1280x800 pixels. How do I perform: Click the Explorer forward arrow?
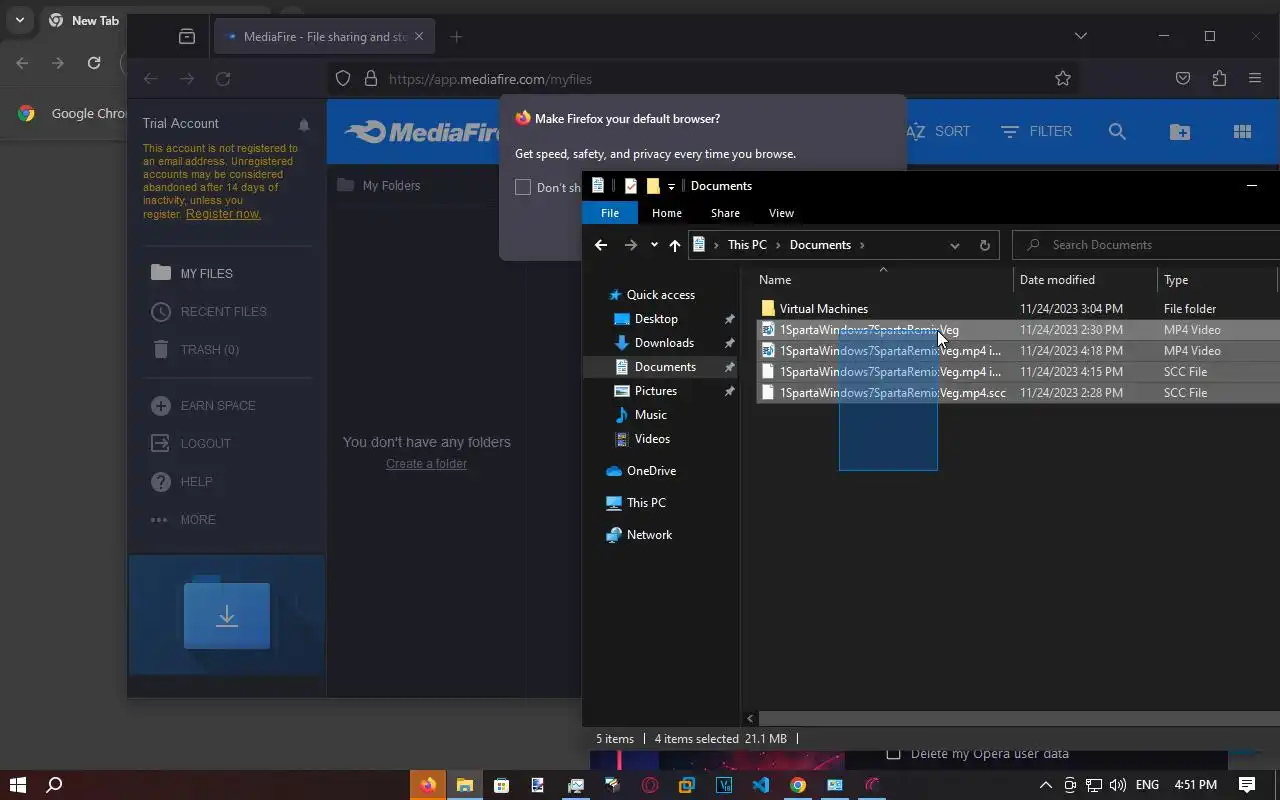pyautogui.click(x=630, y=245)
